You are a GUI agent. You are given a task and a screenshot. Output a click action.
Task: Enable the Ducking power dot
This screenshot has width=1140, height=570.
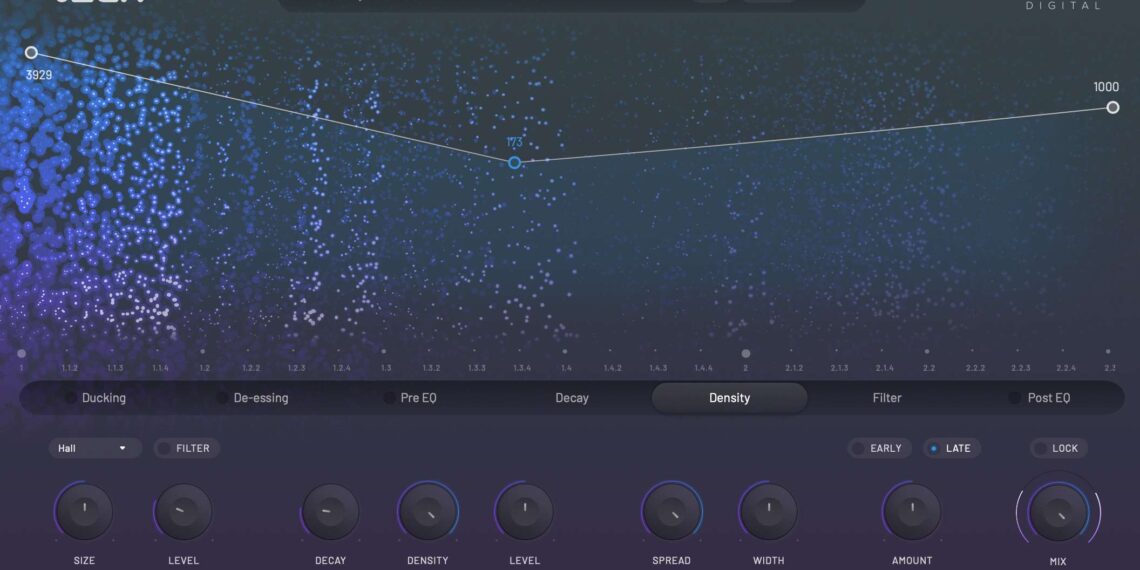[70, 398]
